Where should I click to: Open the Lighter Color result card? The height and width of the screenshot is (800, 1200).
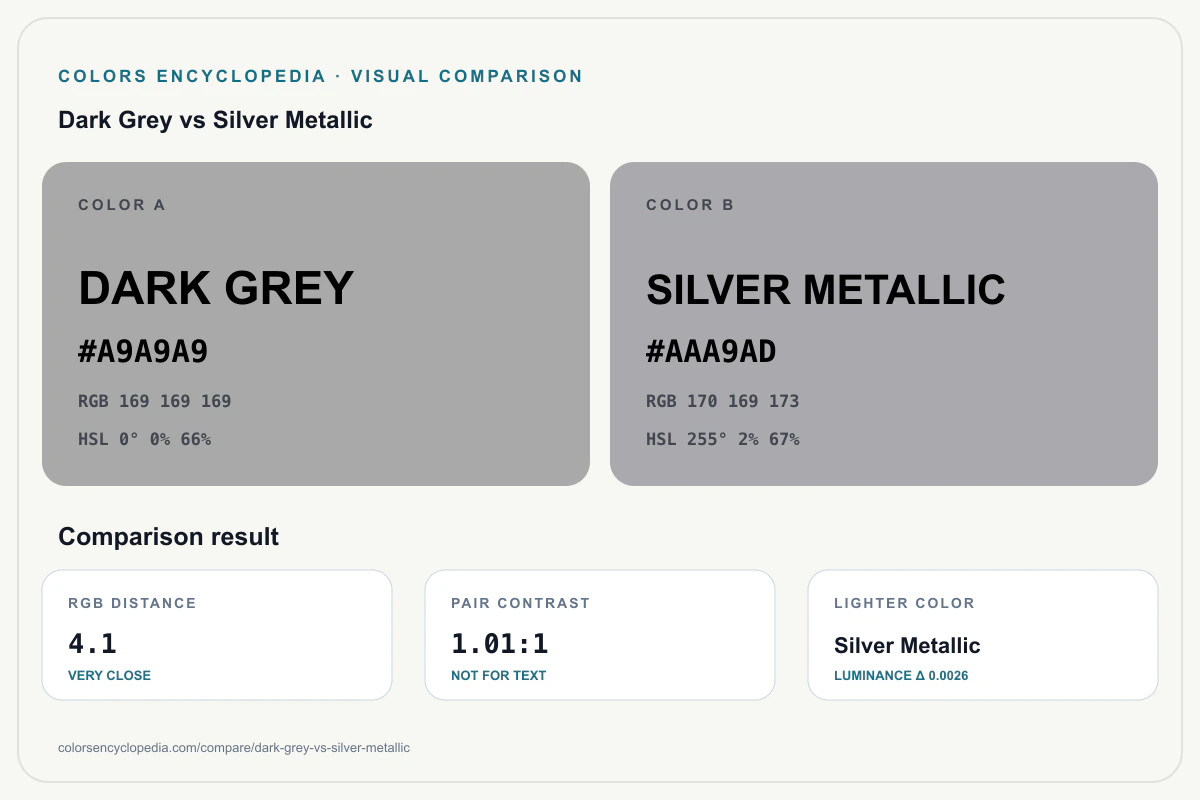983,635
